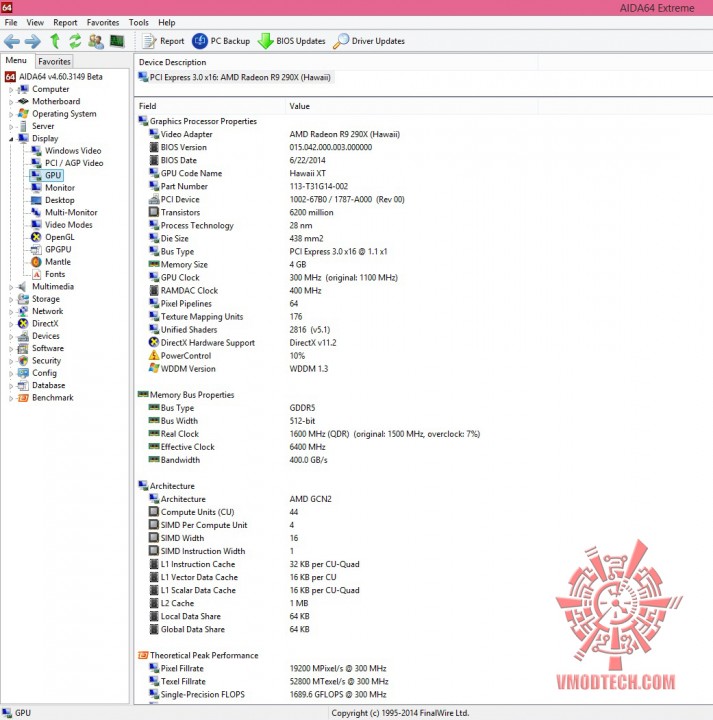
Task: Move up one level with green up arrow
Action: pos(55,41)
